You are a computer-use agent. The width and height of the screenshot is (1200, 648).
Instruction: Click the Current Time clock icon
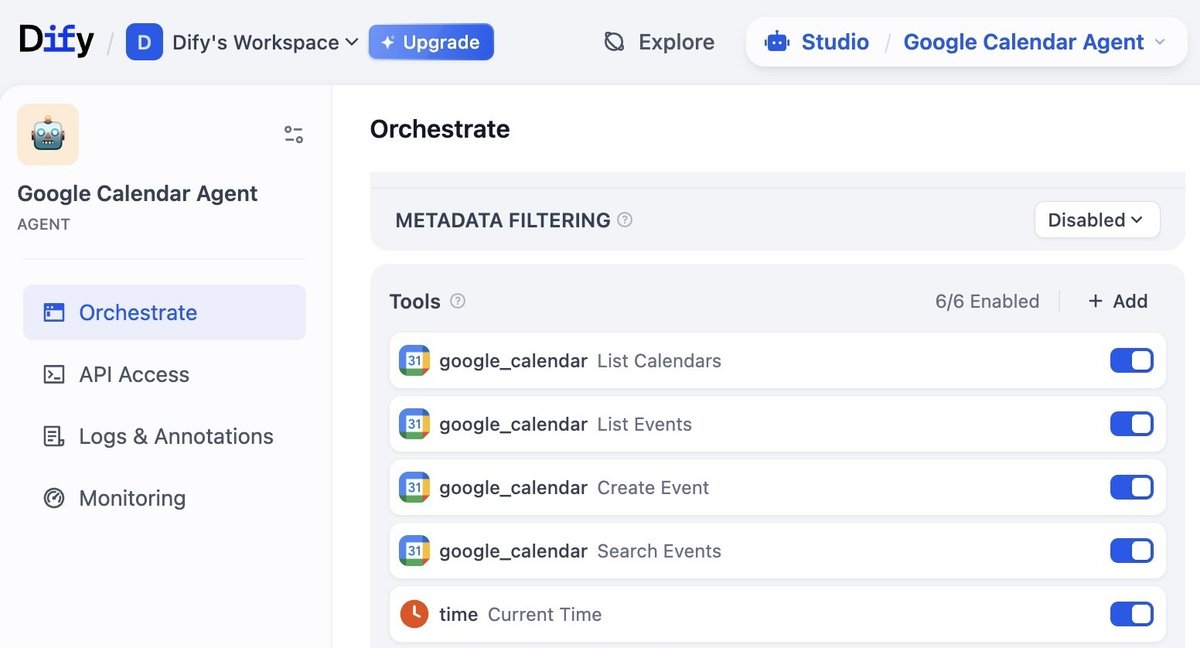pyautogui.click(x=414, y=614)
